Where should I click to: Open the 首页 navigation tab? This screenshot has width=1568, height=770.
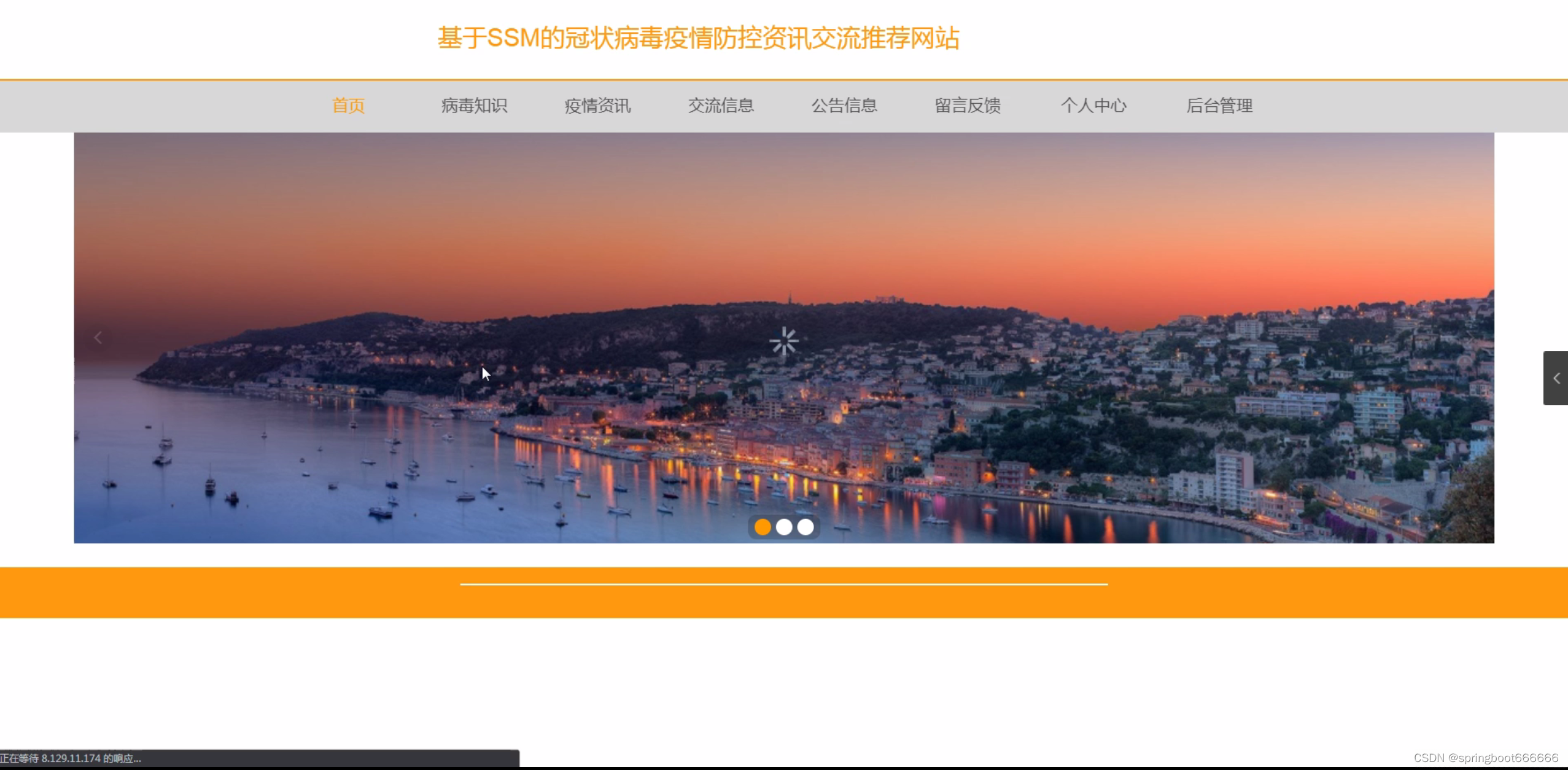coord(348,106)
